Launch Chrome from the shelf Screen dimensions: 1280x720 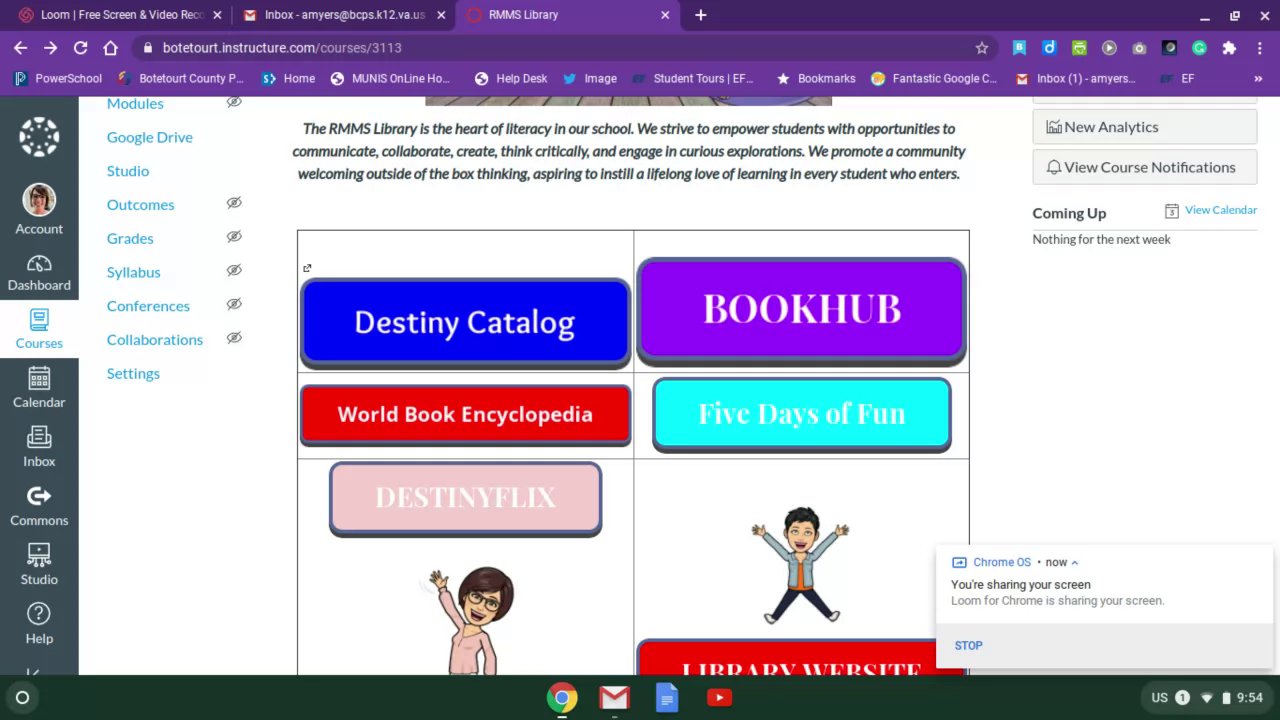pos(562,697)
